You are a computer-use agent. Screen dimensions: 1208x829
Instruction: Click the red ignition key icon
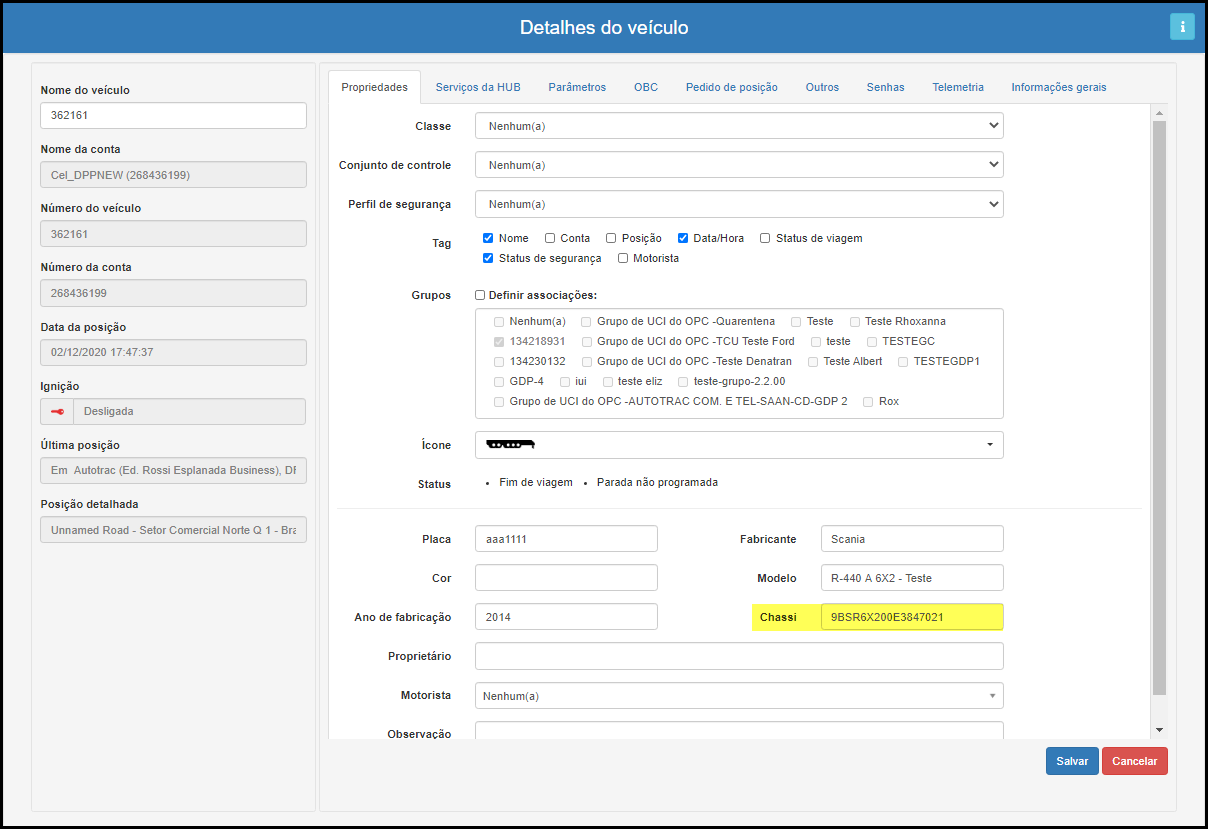[57, 411]
